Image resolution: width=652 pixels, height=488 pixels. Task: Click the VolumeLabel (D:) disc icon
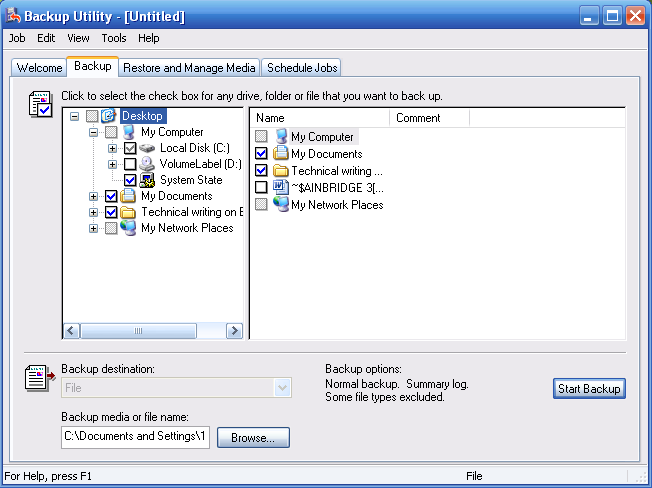[147, 164]
